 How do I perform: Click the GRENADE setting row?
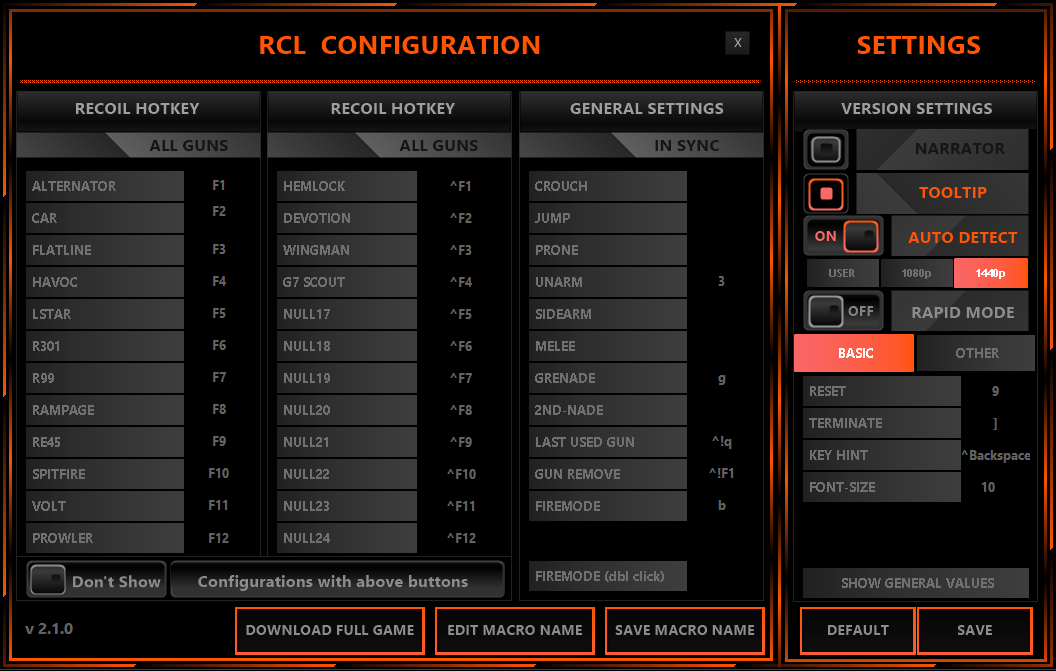(x=607, y=378)
